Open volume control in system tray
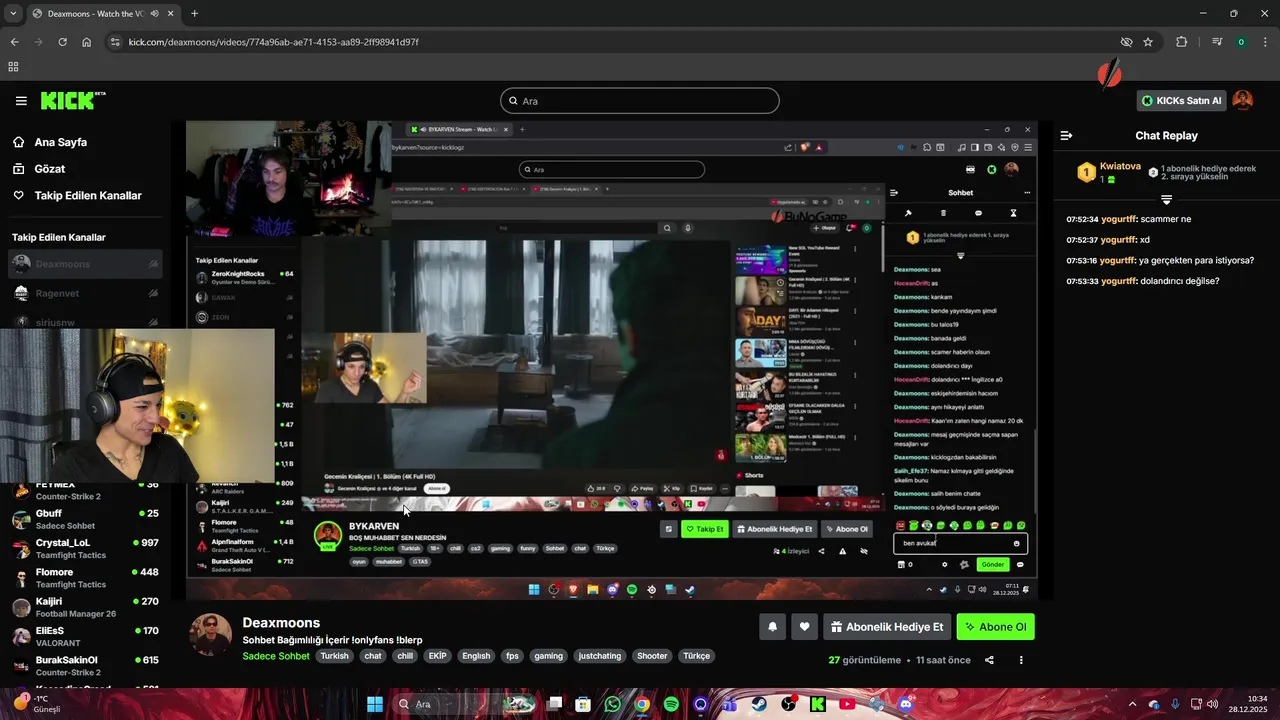Image resolution: width=1280 pixels, height=720 pixels. 1213,704
